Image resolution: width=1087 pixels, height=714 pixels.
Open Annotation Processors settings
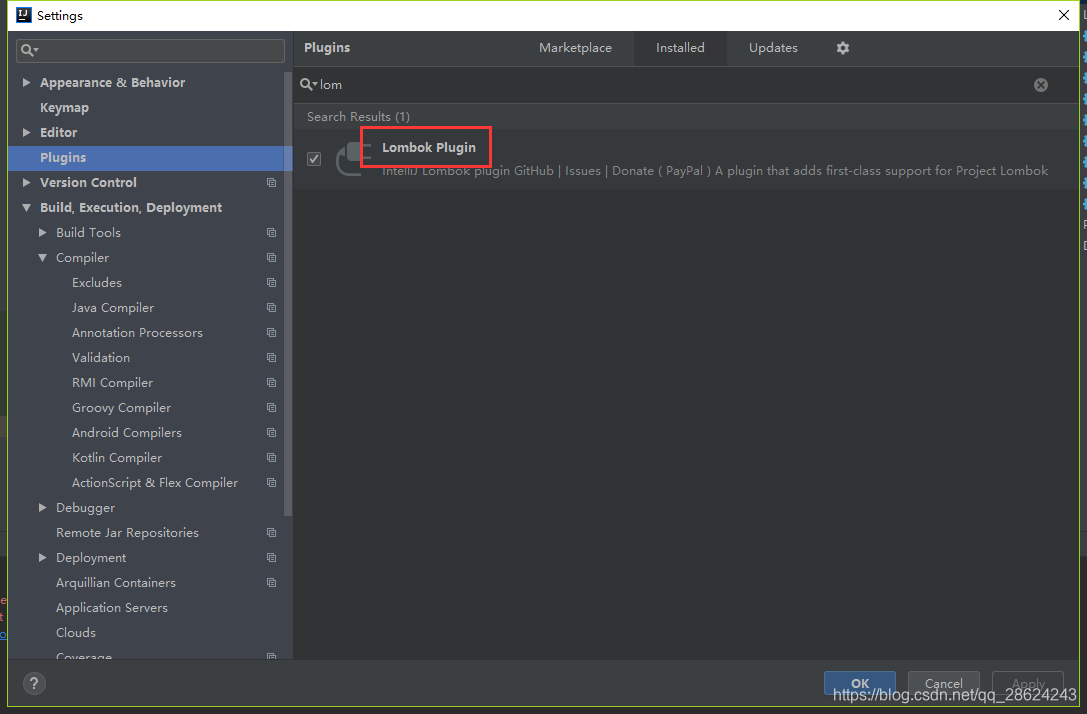pyautogui.click(x=137, y=332)
